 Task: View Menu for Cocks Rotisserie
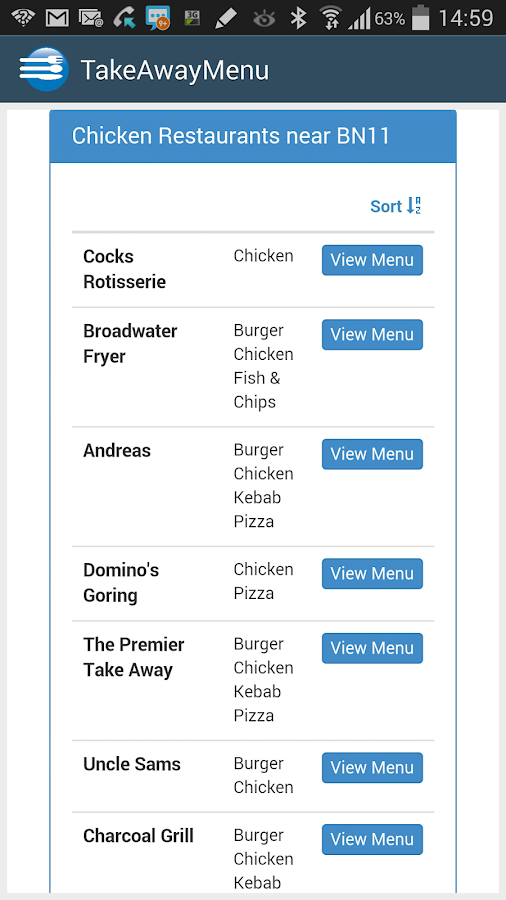point(372,260)
